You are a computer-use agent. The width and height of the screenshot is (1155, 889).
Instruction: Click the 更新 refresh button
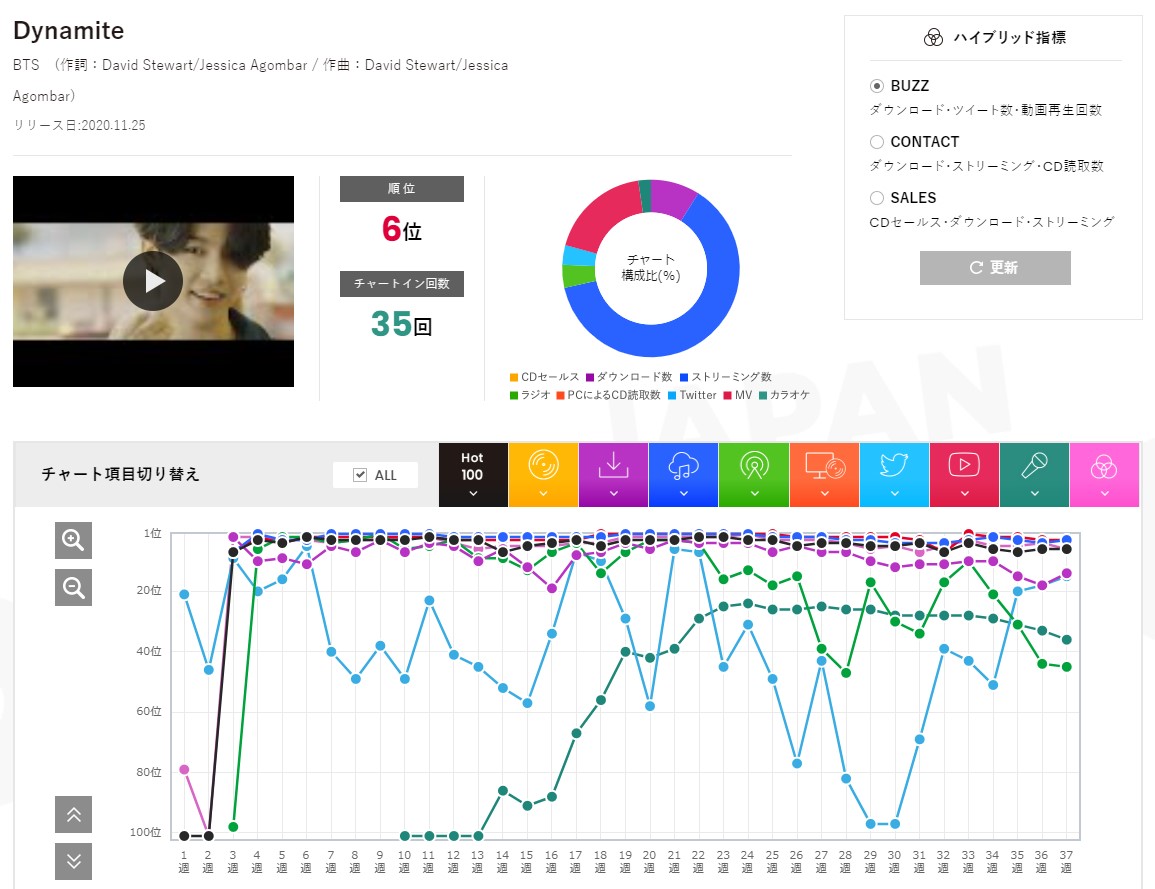(x=995, y=267)
